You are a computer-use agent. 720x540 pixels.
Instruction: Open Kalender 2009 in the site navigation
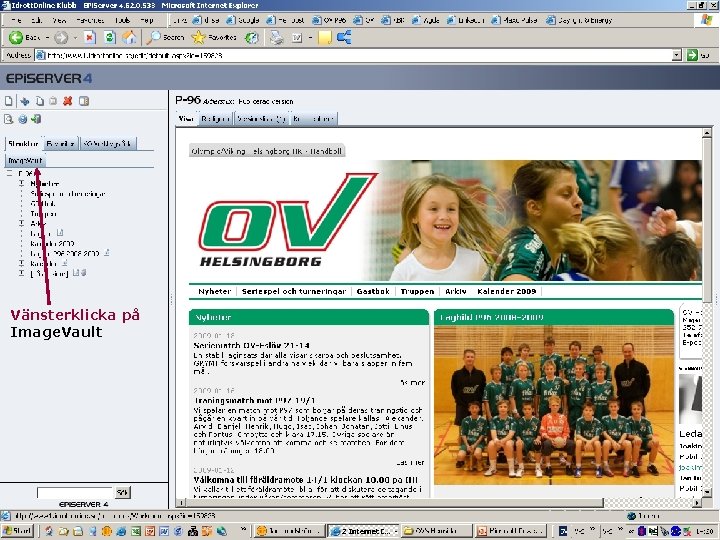pyautogui.click(x=506, y=292)
